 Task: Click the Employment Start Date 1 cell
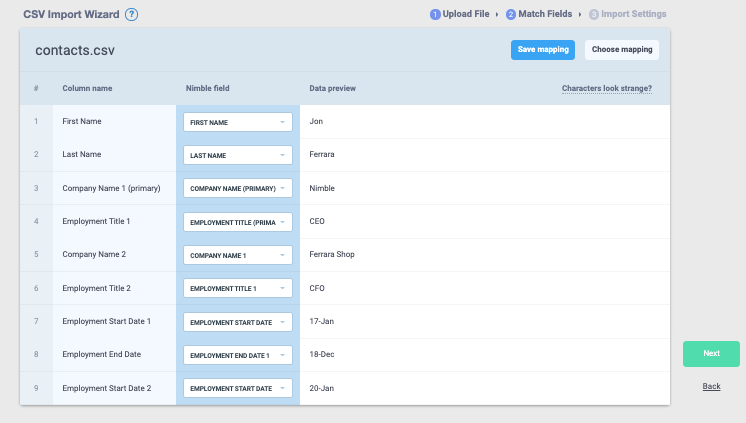pos(107,321)
